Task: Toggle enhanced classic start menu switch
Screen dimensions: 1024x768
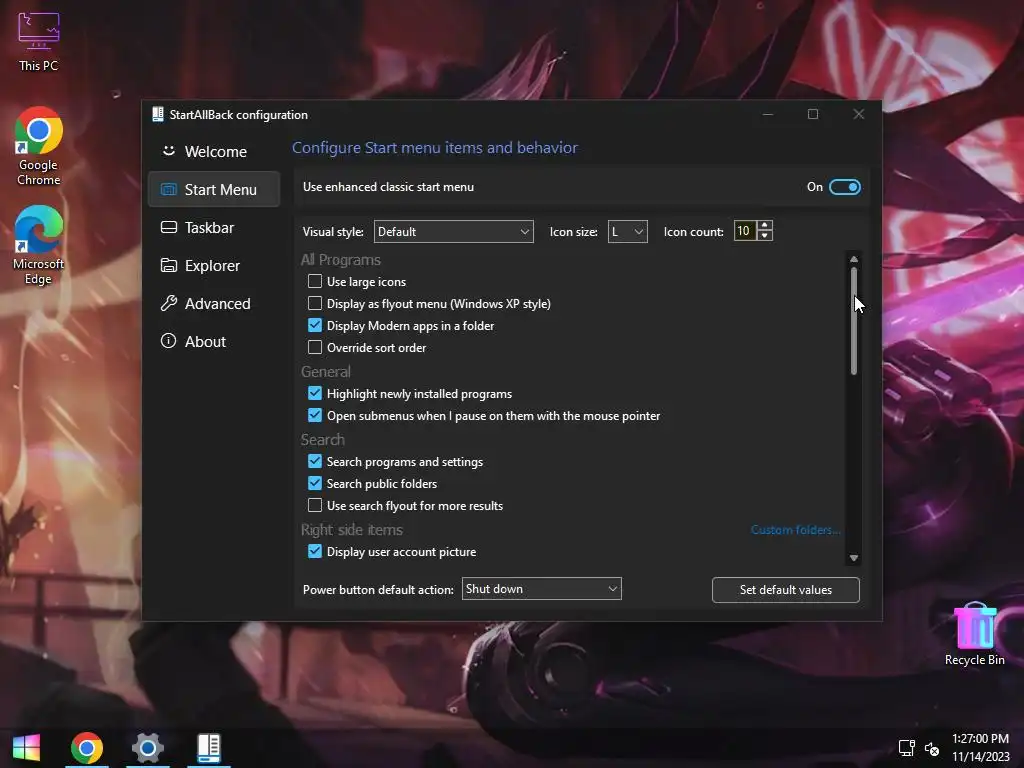Action: click(x=844, y=187)
